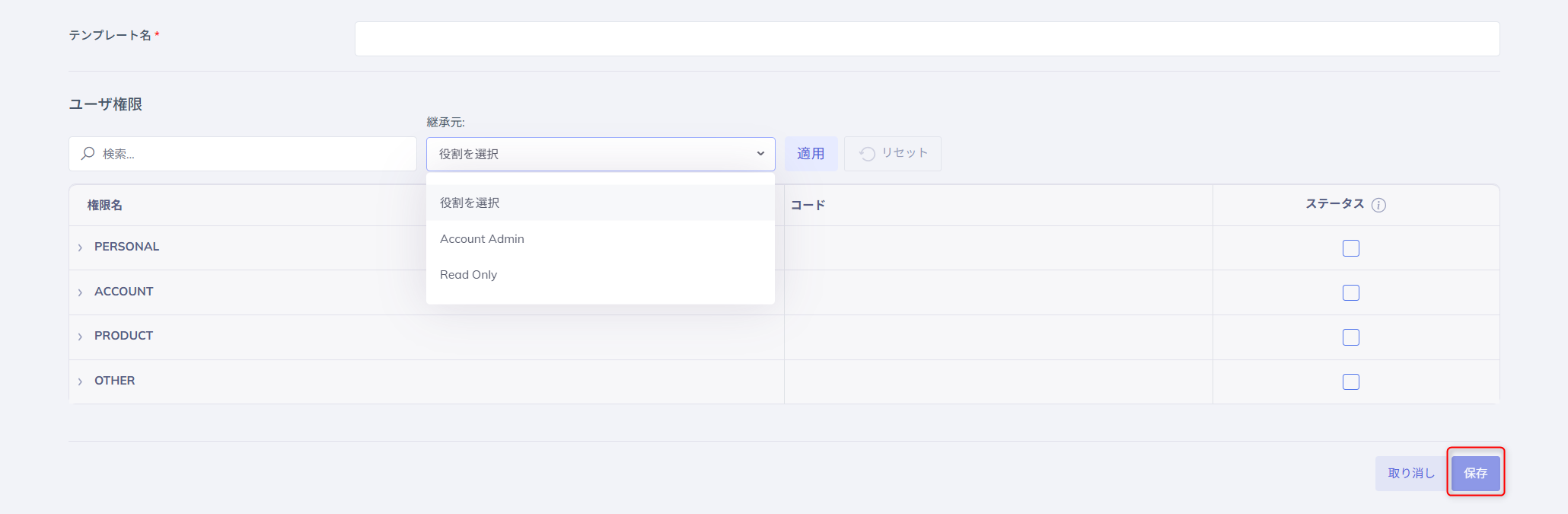1568x514 pixels.
Task: Pick the 役割を選択 placeholder option
Action: [470, 203]
